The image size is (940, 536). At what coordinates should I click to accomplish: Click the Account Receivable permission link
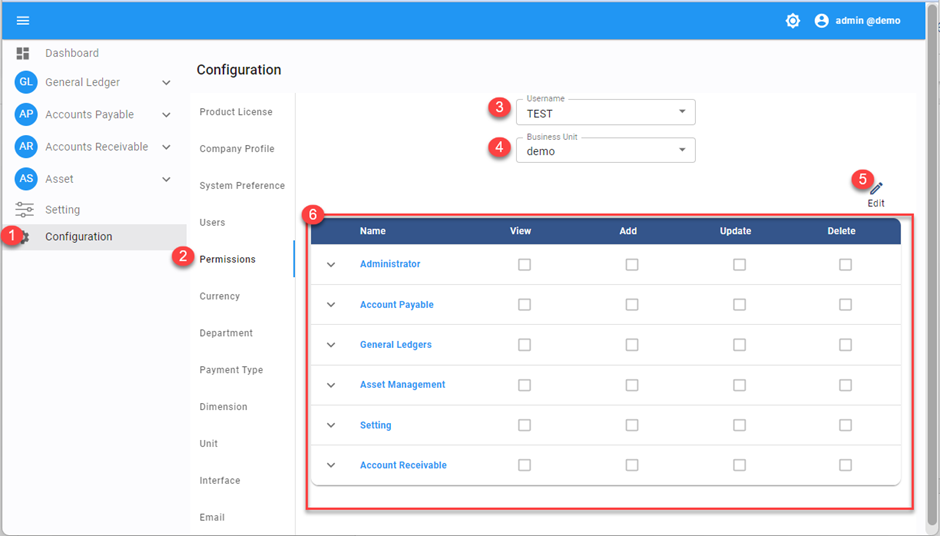click(x=403, y=465)
